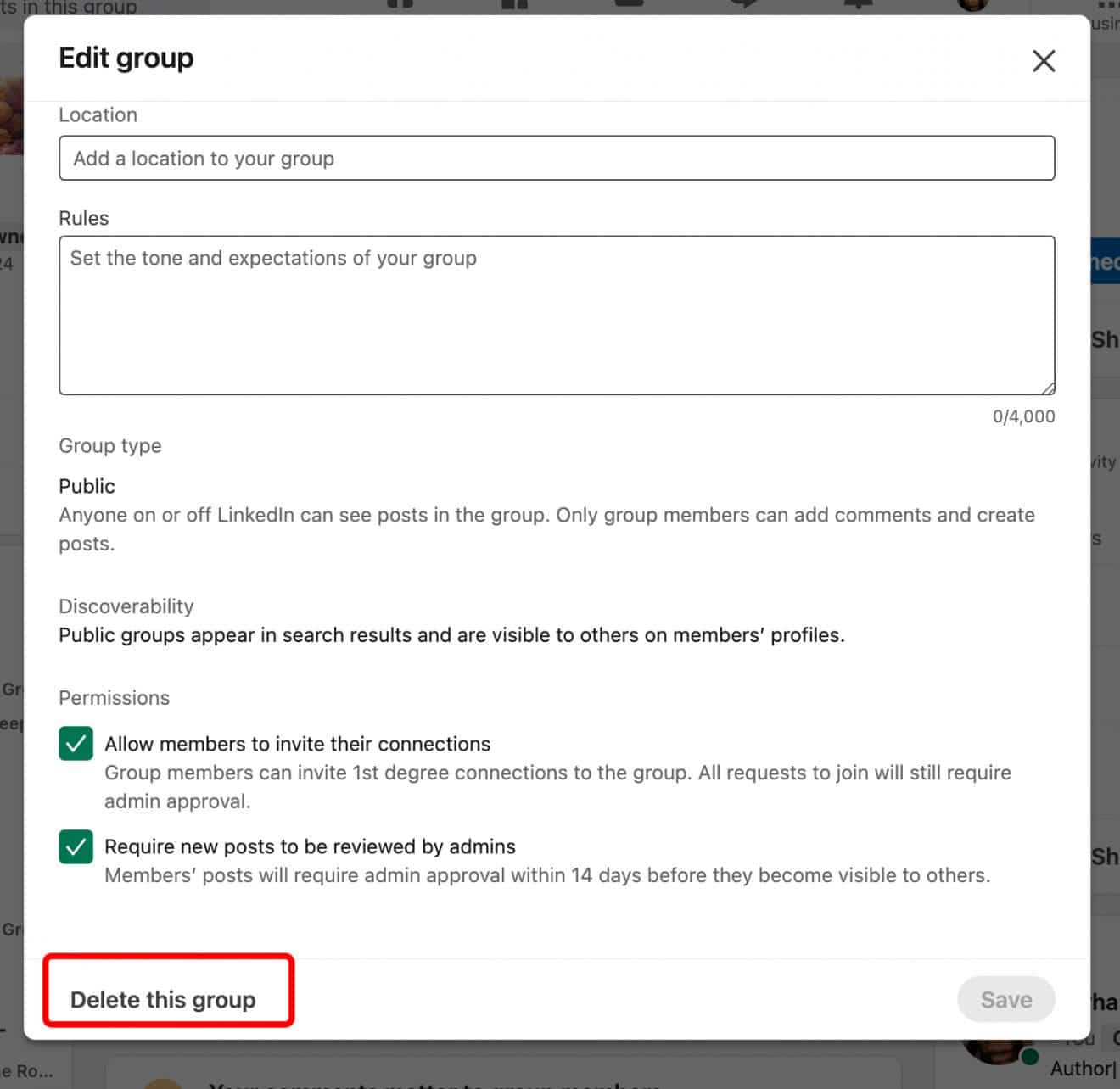Click the leftmost navigation icon in top bar
The width and height of the screenshot is (1120, 1089).
coord(399,5)
